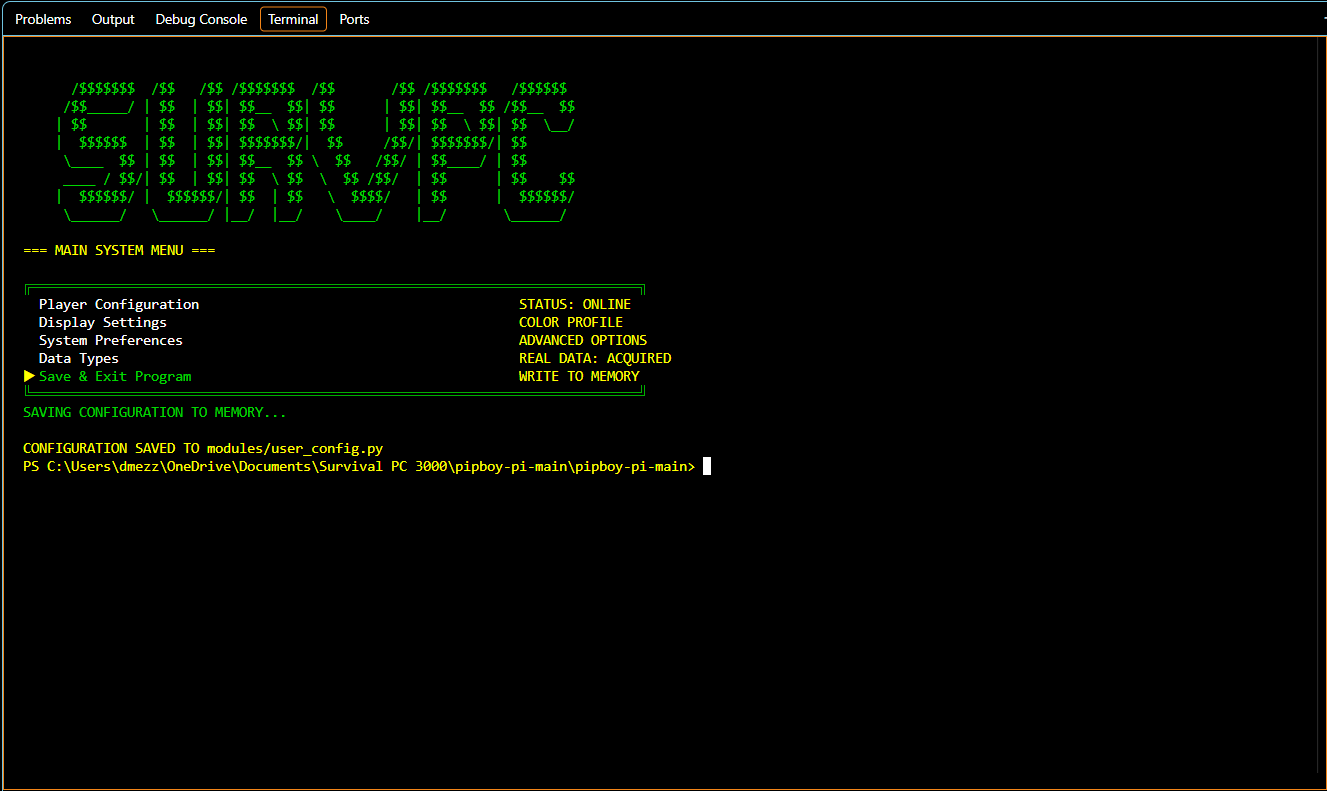
Task: Click the COLOR PROFILE text
Action: pos(571,322)
